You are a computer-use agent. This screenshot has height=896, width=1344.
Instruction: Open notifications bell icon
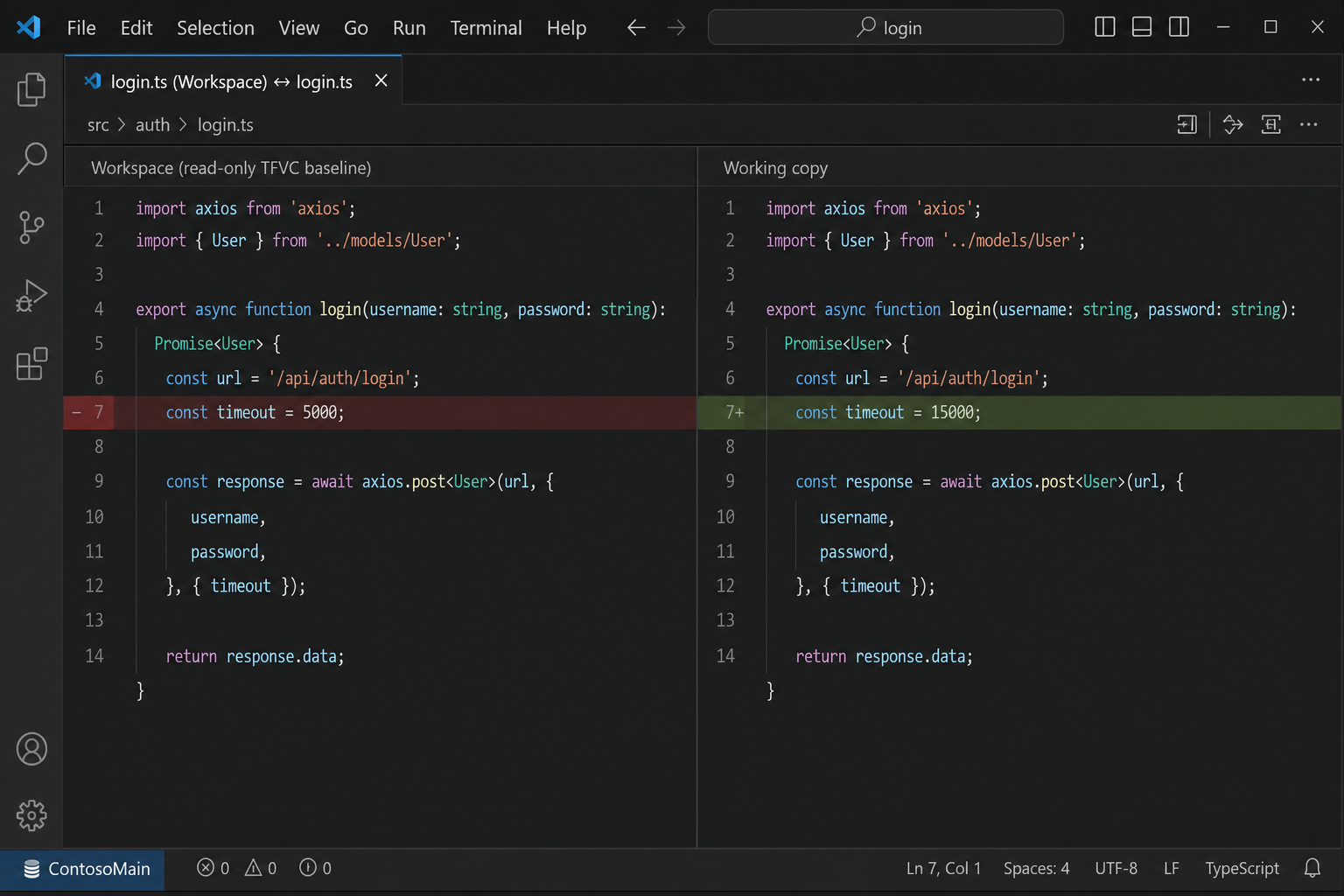click(1312, 868)
